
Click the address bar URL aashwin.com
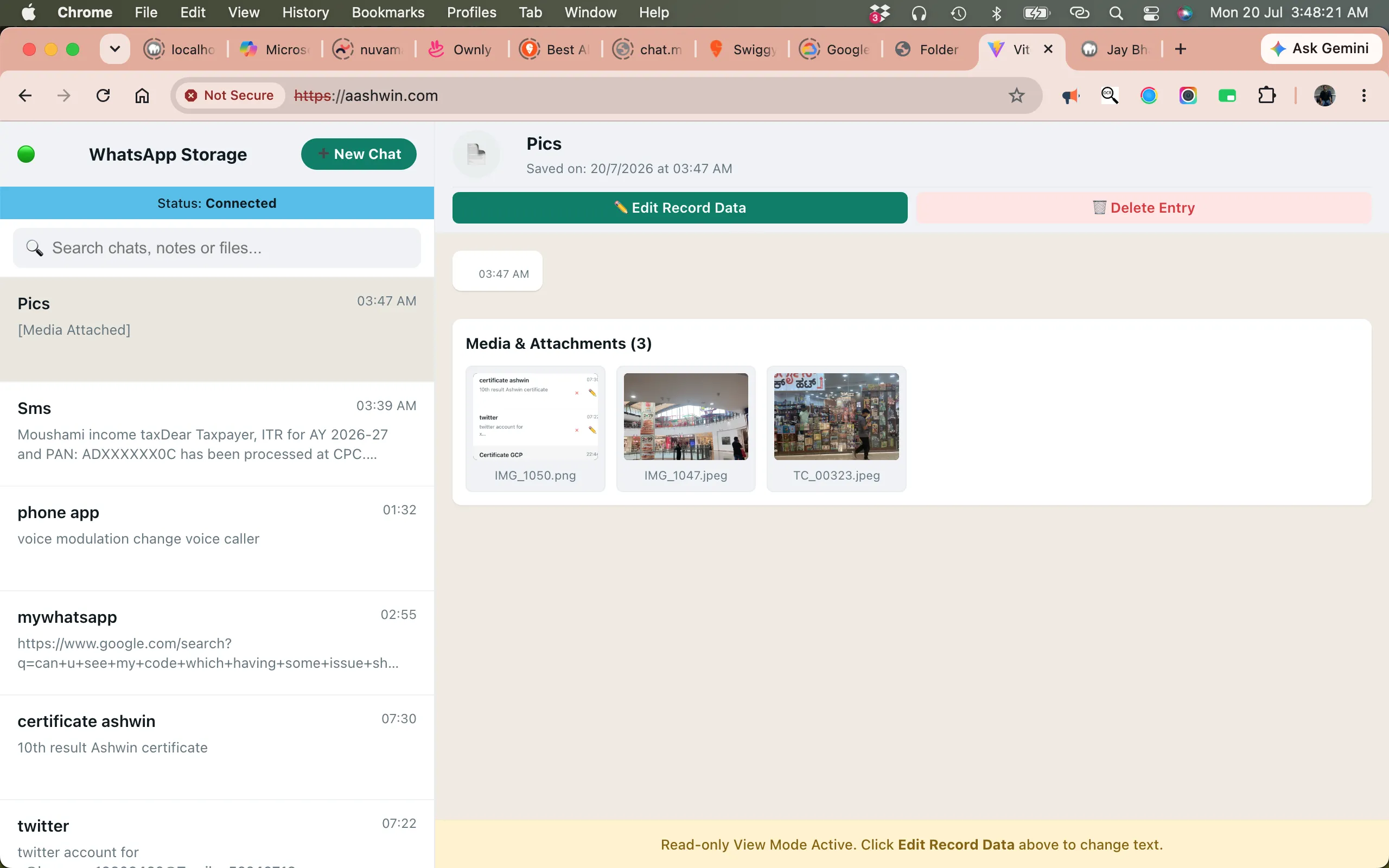pos(366,95)
